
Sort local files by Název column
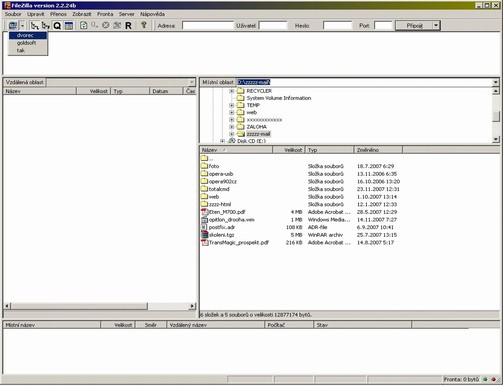236,150
